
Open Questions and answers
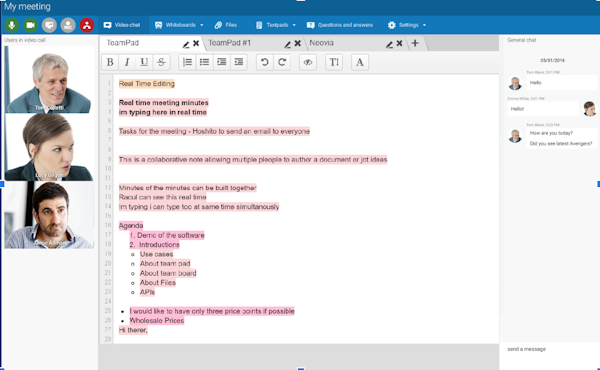[x=340, y=25]
